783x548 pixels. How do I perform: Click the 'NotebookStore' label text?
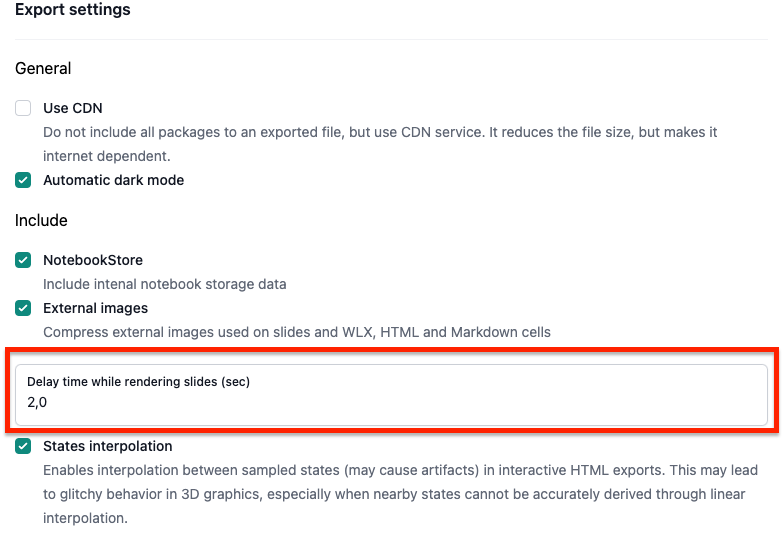(x=93, y=260)
